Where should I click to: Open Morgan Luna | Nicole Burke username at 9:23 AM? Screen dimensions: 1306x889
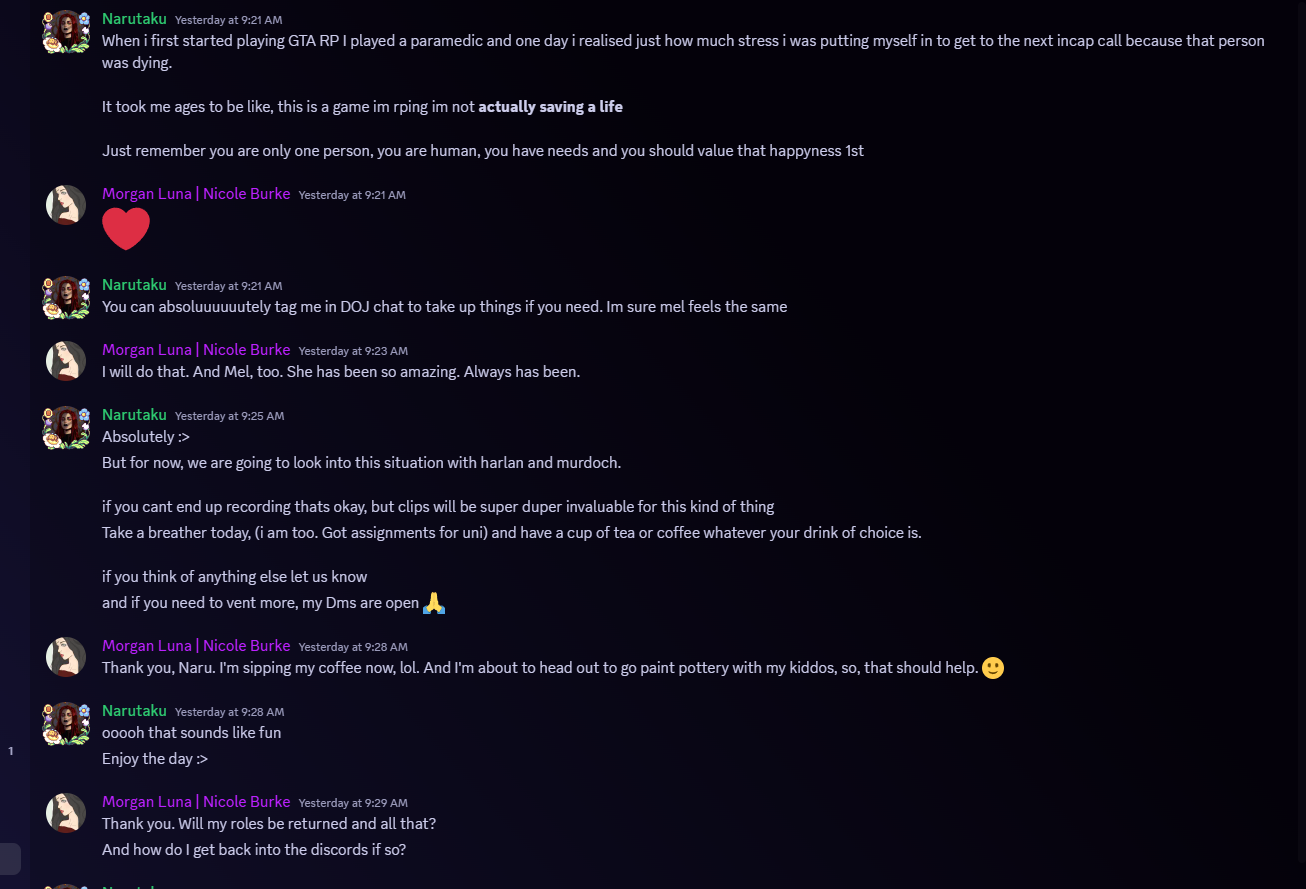196,350
